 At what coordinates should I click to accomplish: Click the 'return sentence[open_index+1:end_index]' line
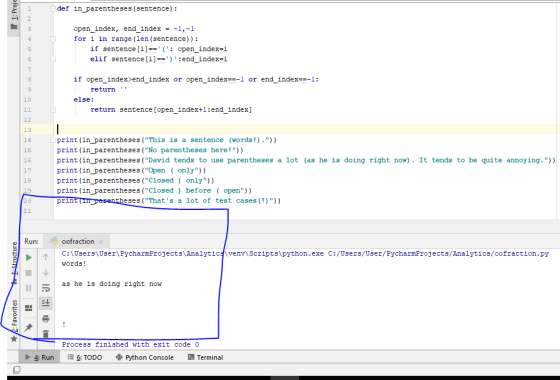(171, 110)
